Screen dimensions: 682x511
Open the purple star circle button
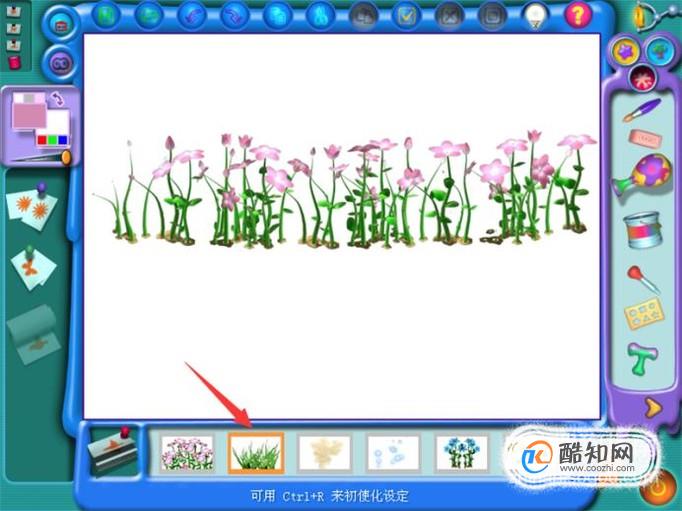(625, 52)
